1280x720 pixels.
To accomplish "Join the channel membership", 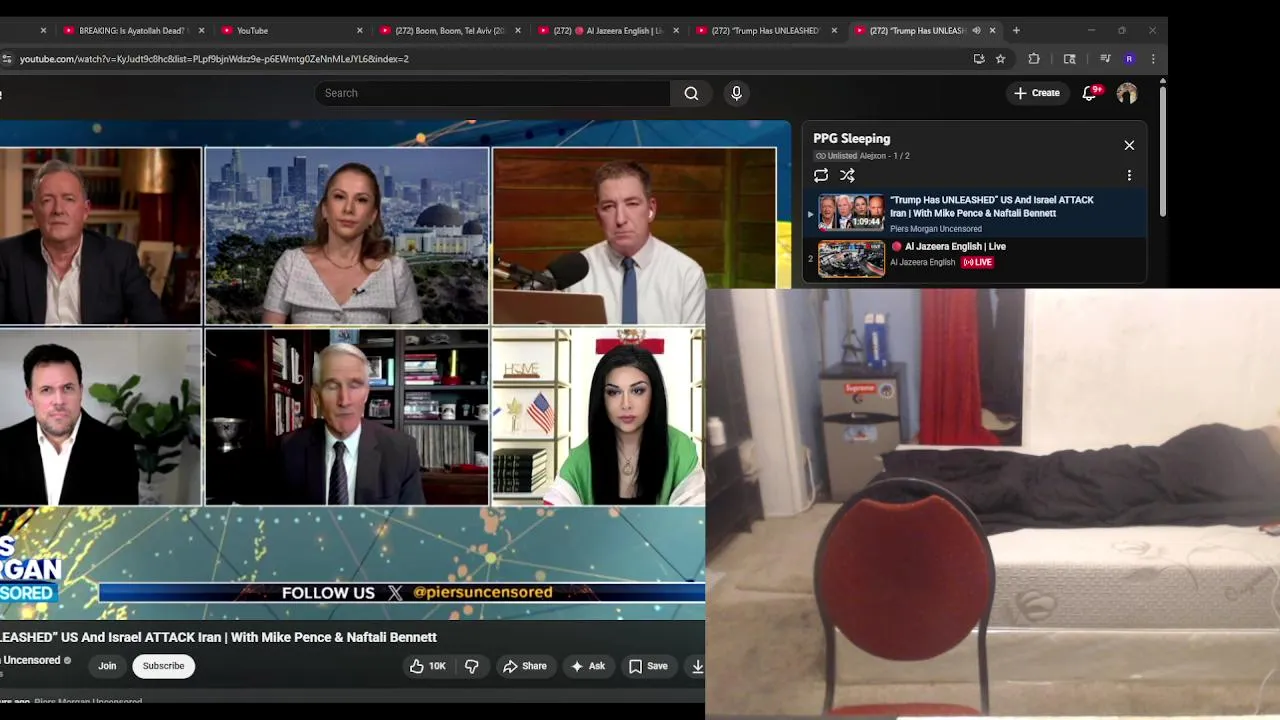I will click(107, 666).
